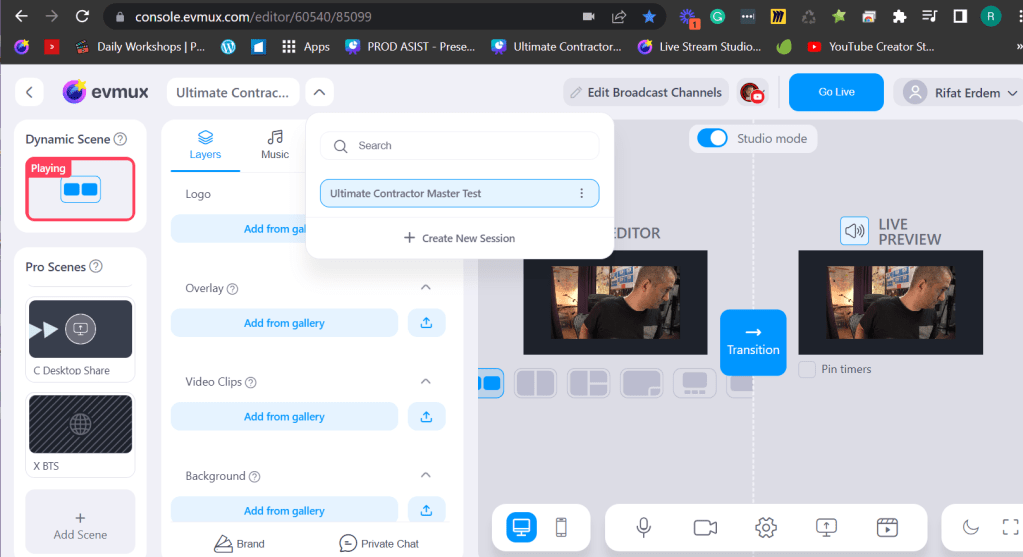The height and width of the screenshot is (557, 1023).
Task: Open Grammarly extension icon
Action: click(x=718, y=17)
